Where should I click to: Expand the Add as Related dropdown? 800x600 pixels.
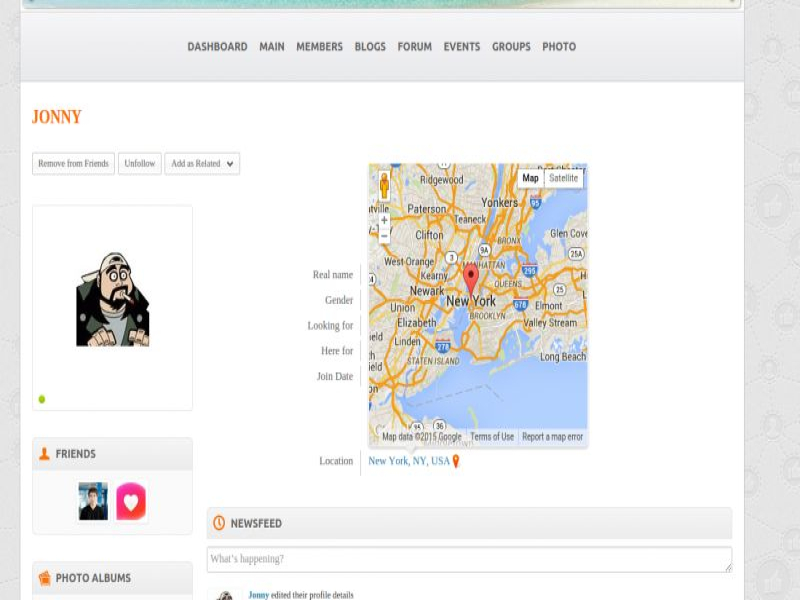coord(202,164)
